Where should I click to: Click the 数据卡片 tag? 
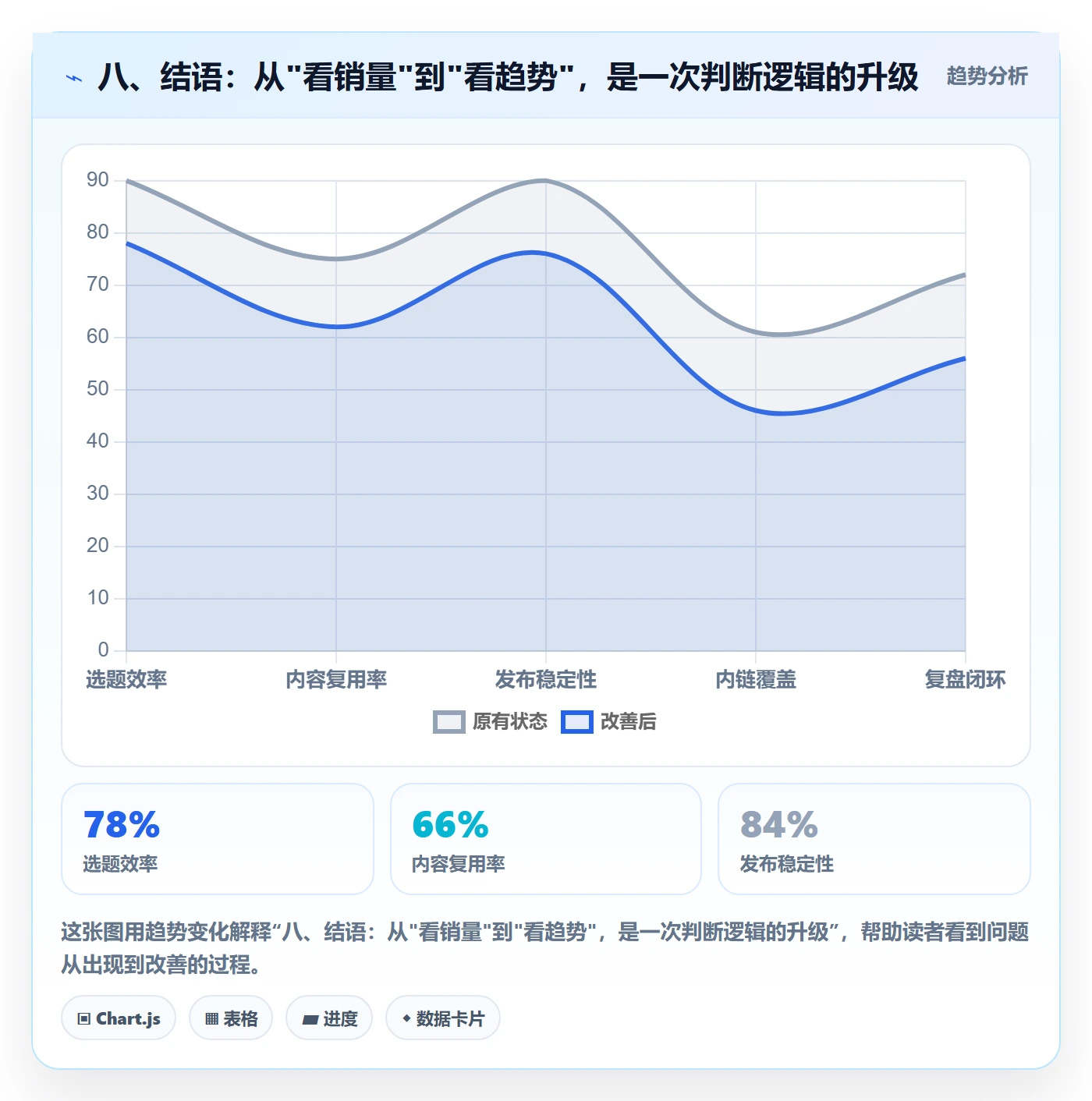pyautogui.click(x=443, y=1018)
